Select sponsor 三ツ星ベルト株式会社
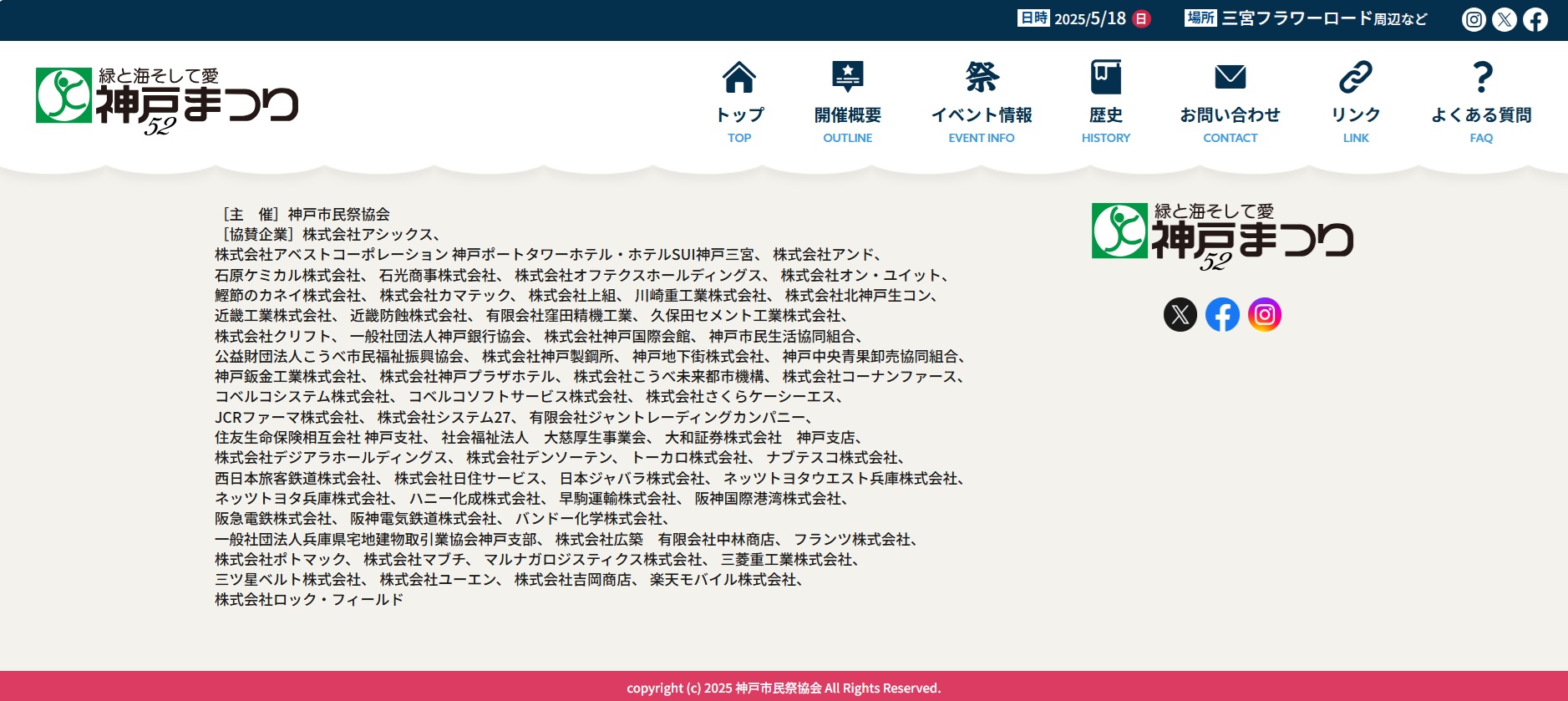Screen dimensions: 1568x701 point(288,580)
